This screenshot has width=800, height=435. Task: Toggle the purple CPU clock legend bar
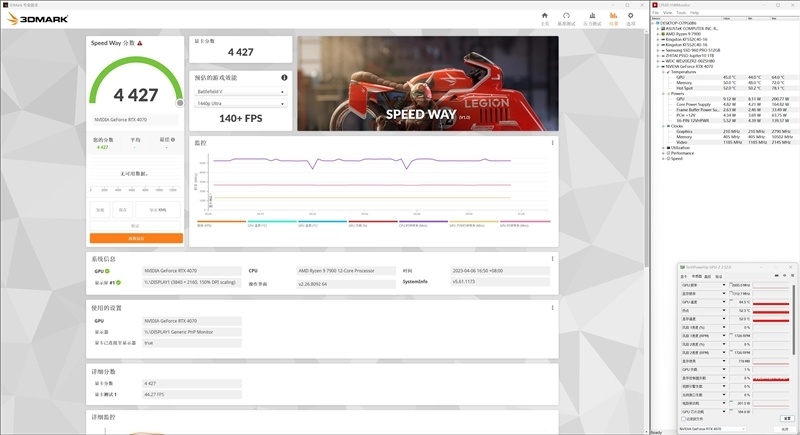[423, 221]
